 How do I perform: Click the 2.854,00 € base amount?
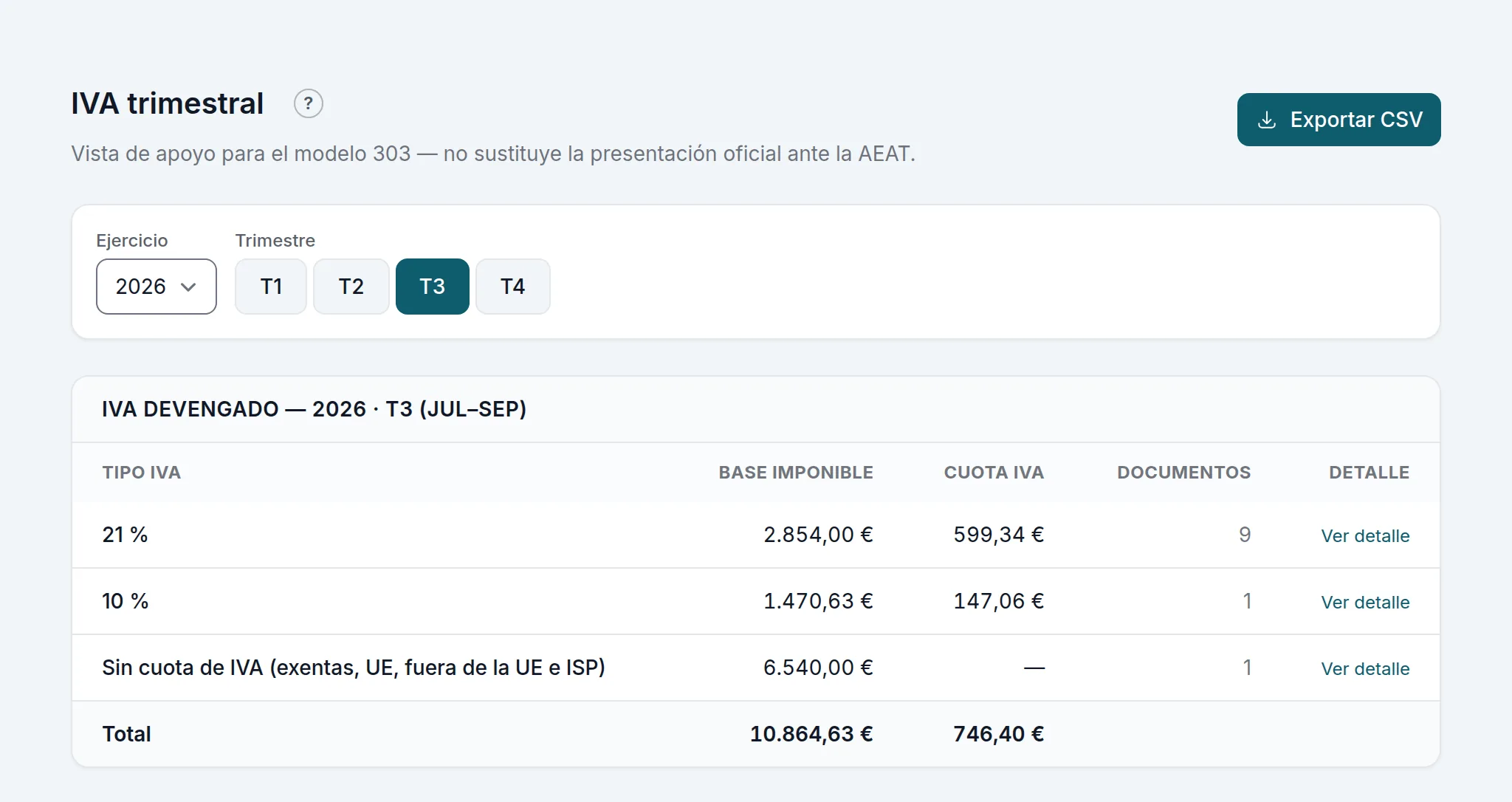click(x=818, y=535)
